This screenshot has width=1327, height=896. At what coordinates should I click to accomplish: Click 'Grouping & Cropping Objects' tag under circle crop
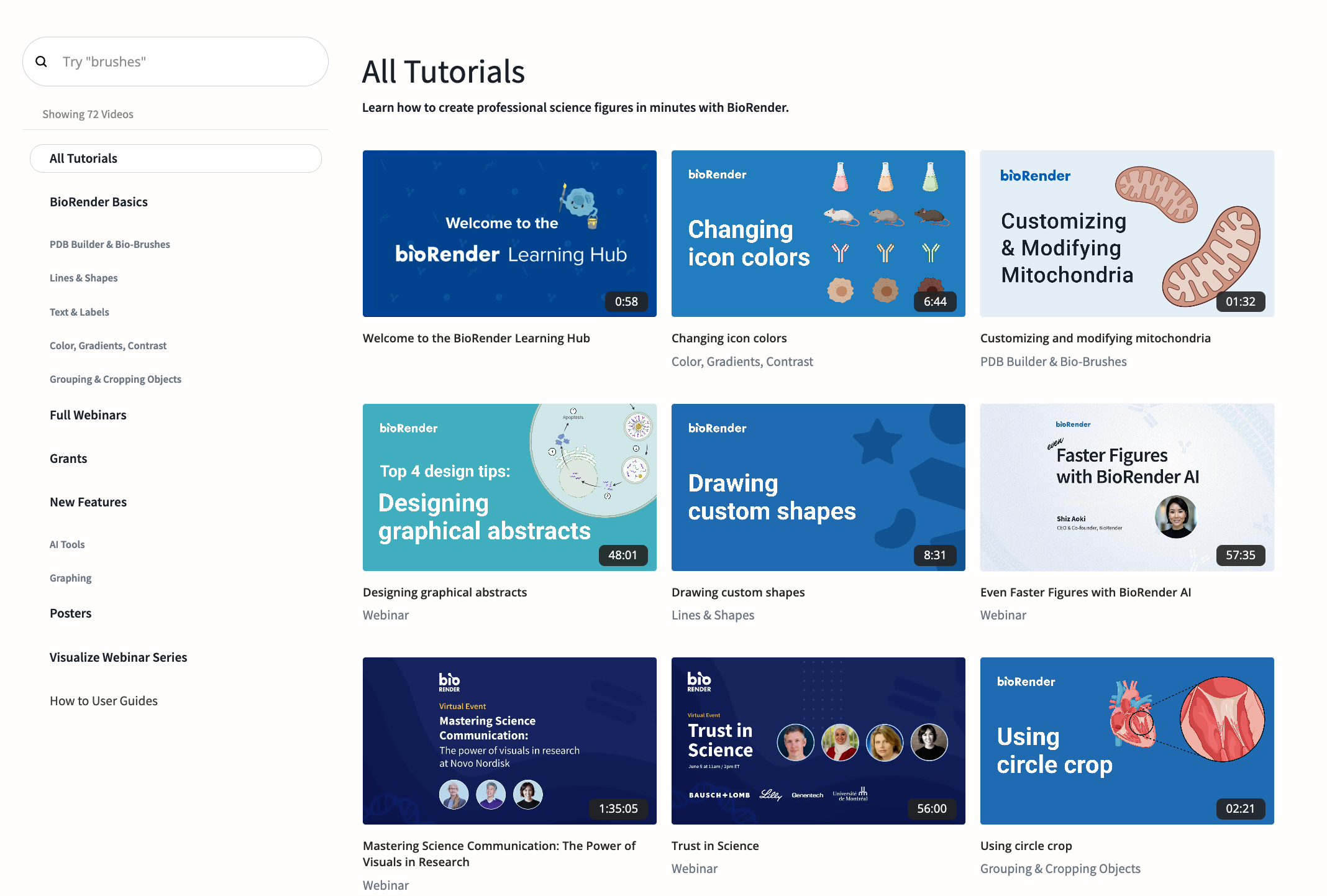(1060, 869)
